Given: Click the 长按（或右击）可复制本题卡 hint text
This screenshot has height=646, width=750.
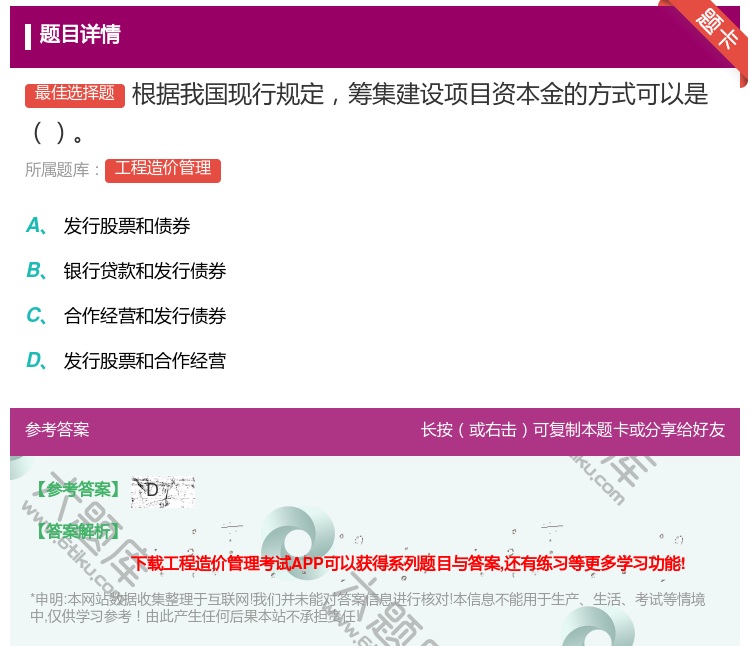Looking at the screenshot, I should (573, 429).
